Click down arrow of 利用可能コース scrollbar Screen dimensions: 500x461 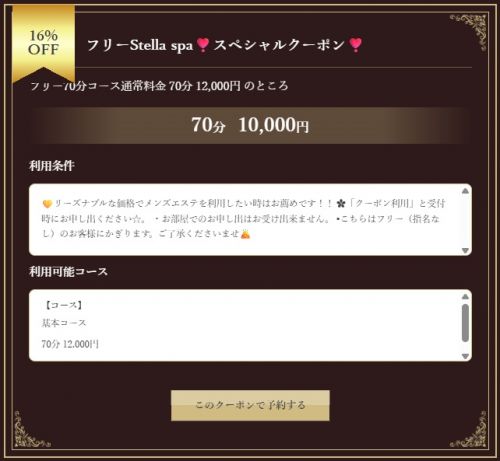pyautogui.click(x=465, y=356)
